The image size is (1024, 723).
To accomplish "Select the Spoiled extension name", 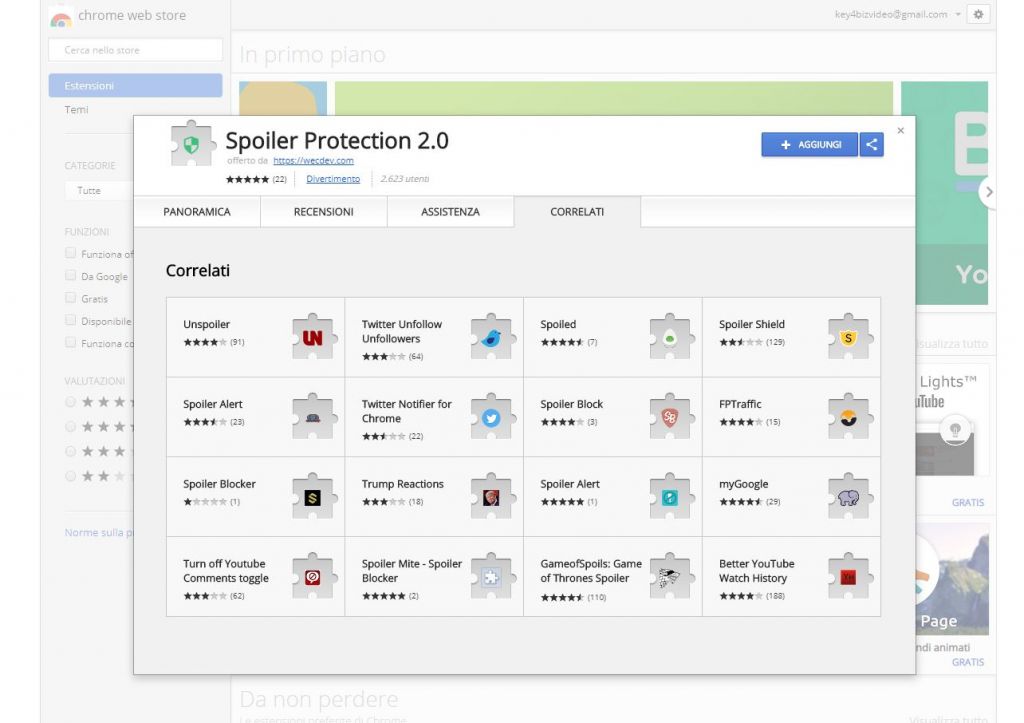I will point(558,324).
